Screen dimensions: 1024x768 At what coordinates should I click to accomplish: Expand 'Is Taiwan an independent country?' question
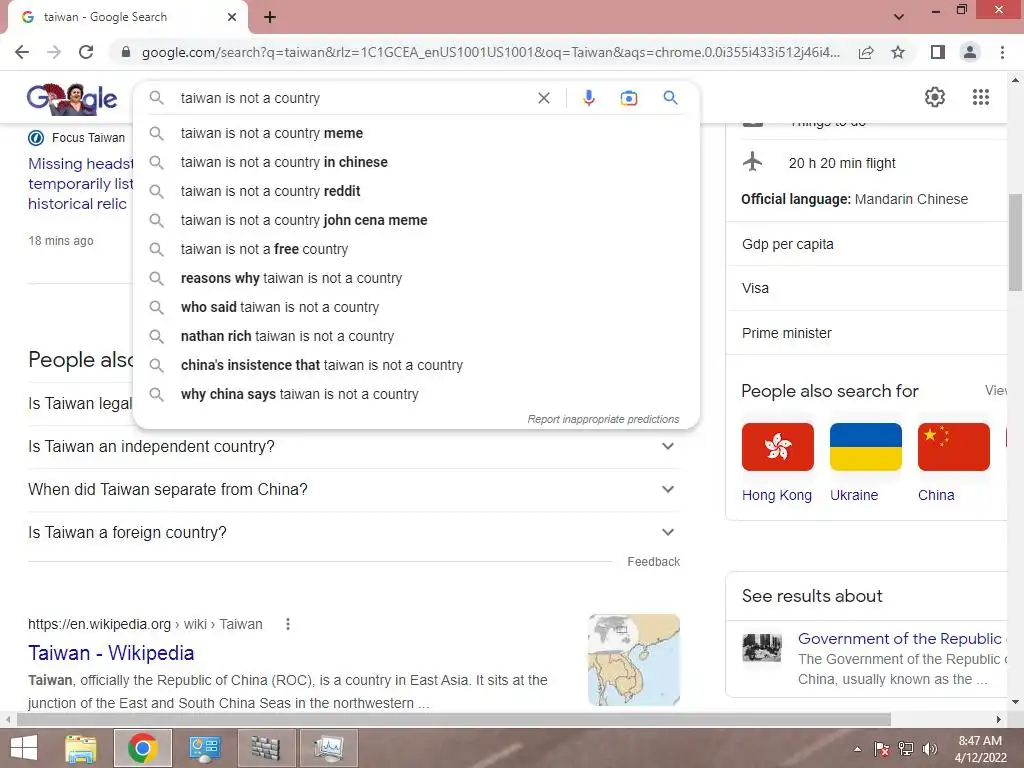(353, 447)
